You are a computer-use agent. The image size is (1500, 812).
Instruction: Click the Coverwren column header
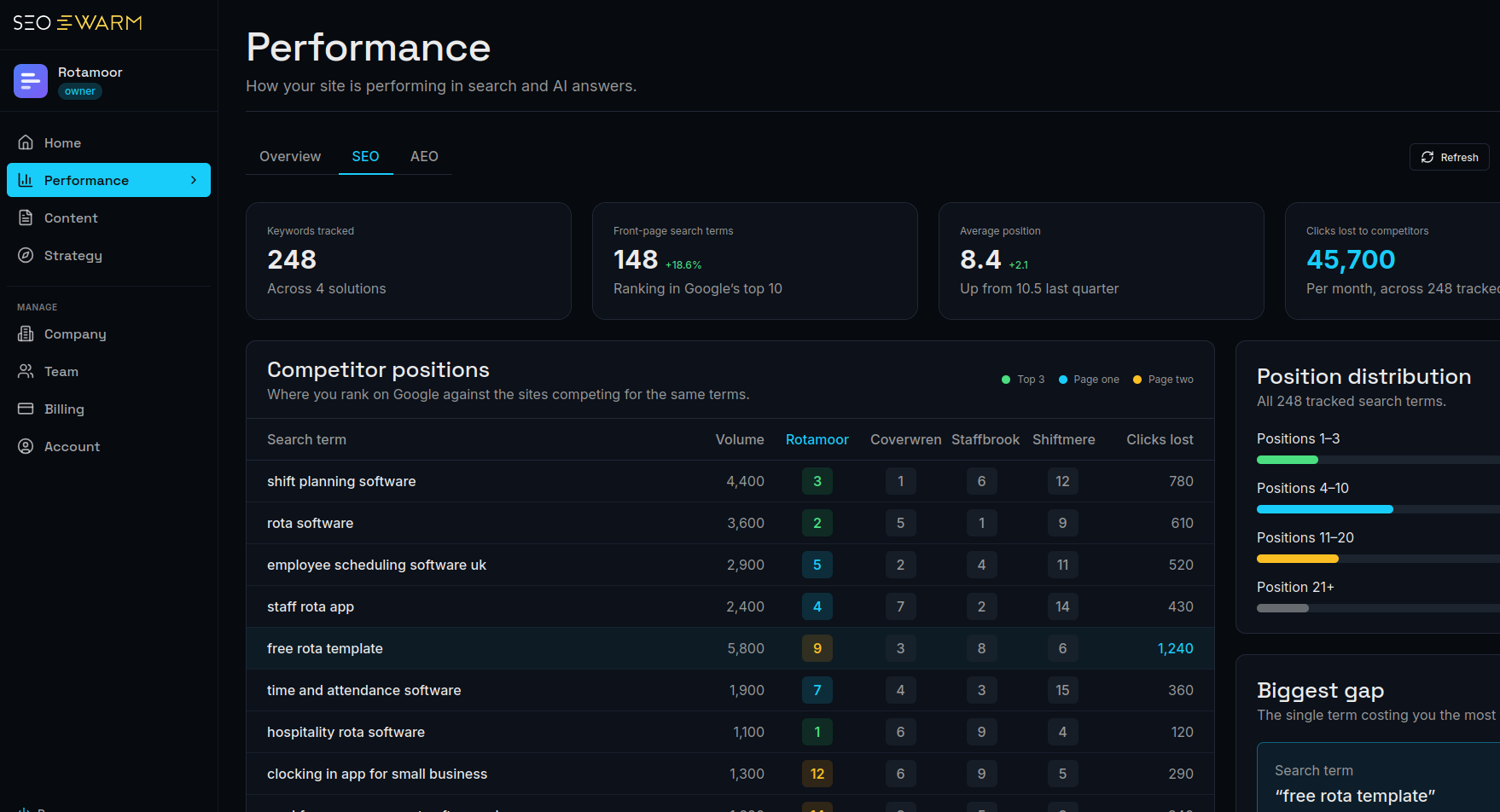[x=906, y=439]
